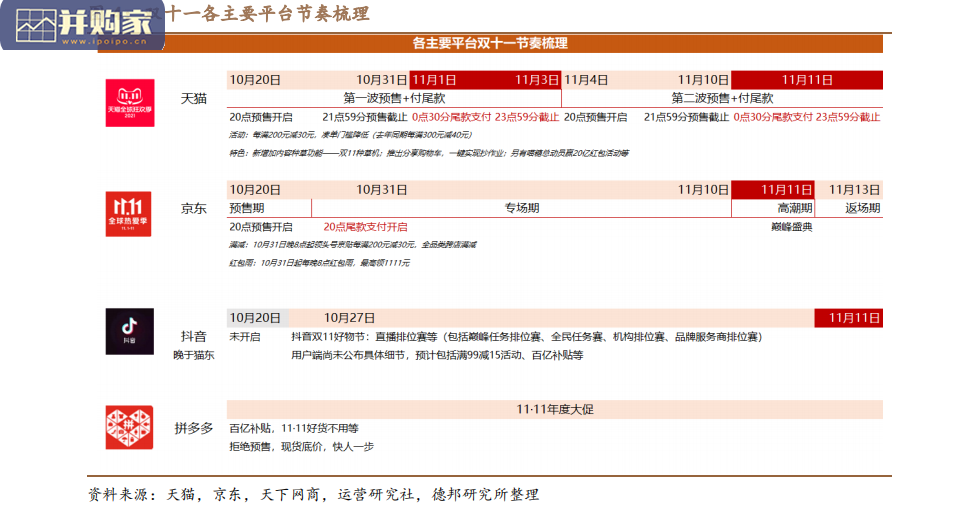The height and width of the screenshot is (509, 957).
Task: Select 11月4日 in the 天猫 timeline
Action: coord(585,80)
